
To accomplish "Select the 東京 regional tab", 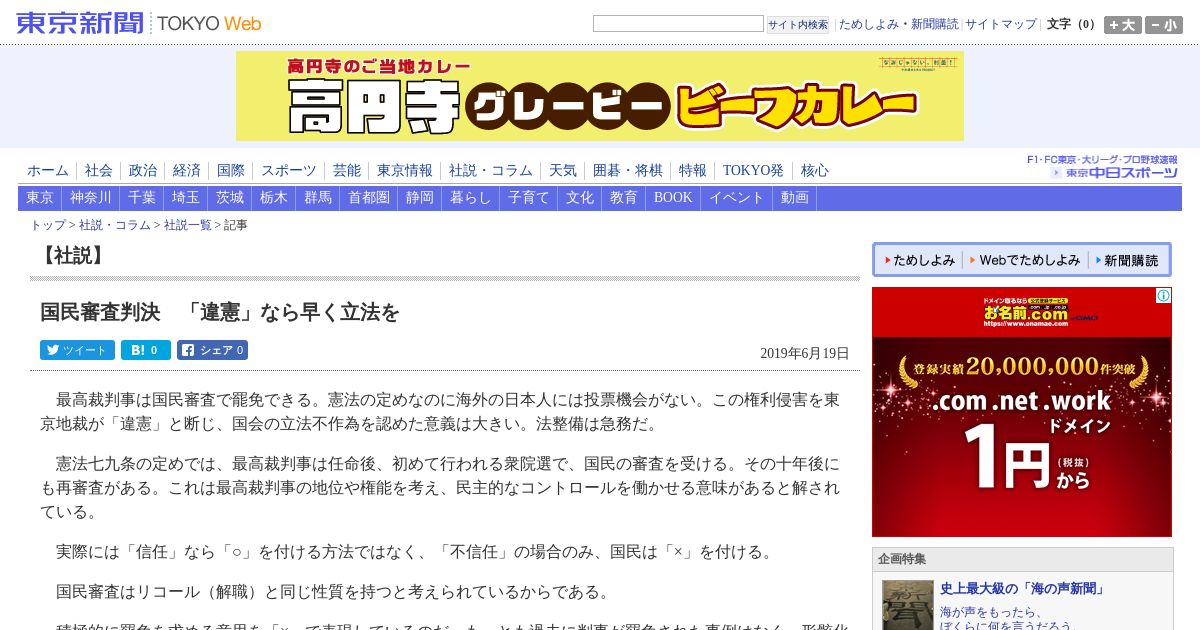I will (x=40, y=198).
